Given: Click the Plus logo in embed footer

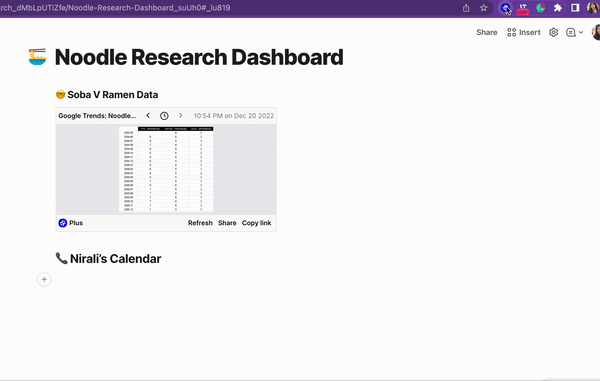Looking at the screenshot, I should [63, 223].
